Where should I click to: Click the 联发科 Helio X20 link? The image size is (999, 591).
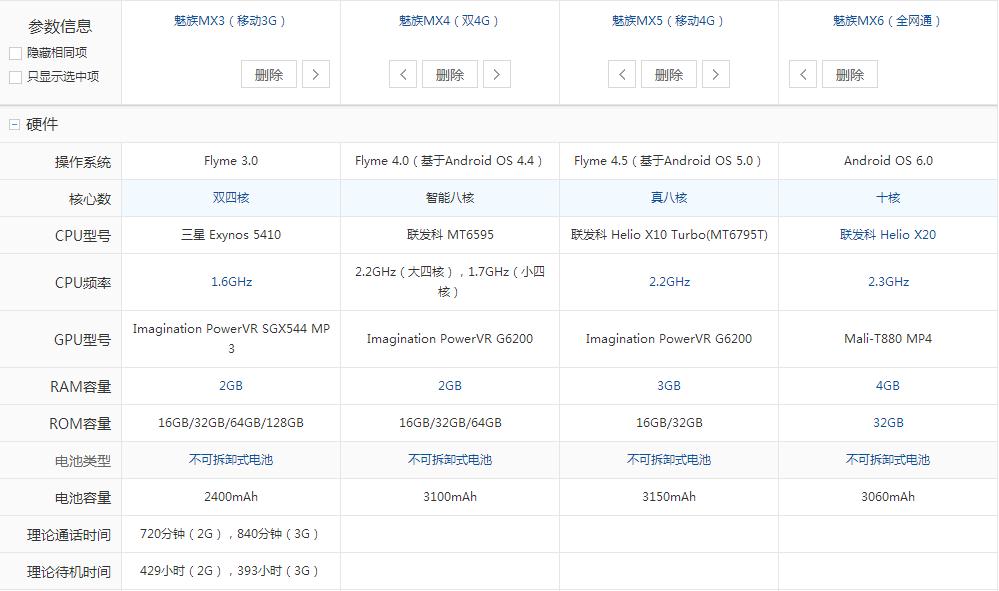pos(888,235)
